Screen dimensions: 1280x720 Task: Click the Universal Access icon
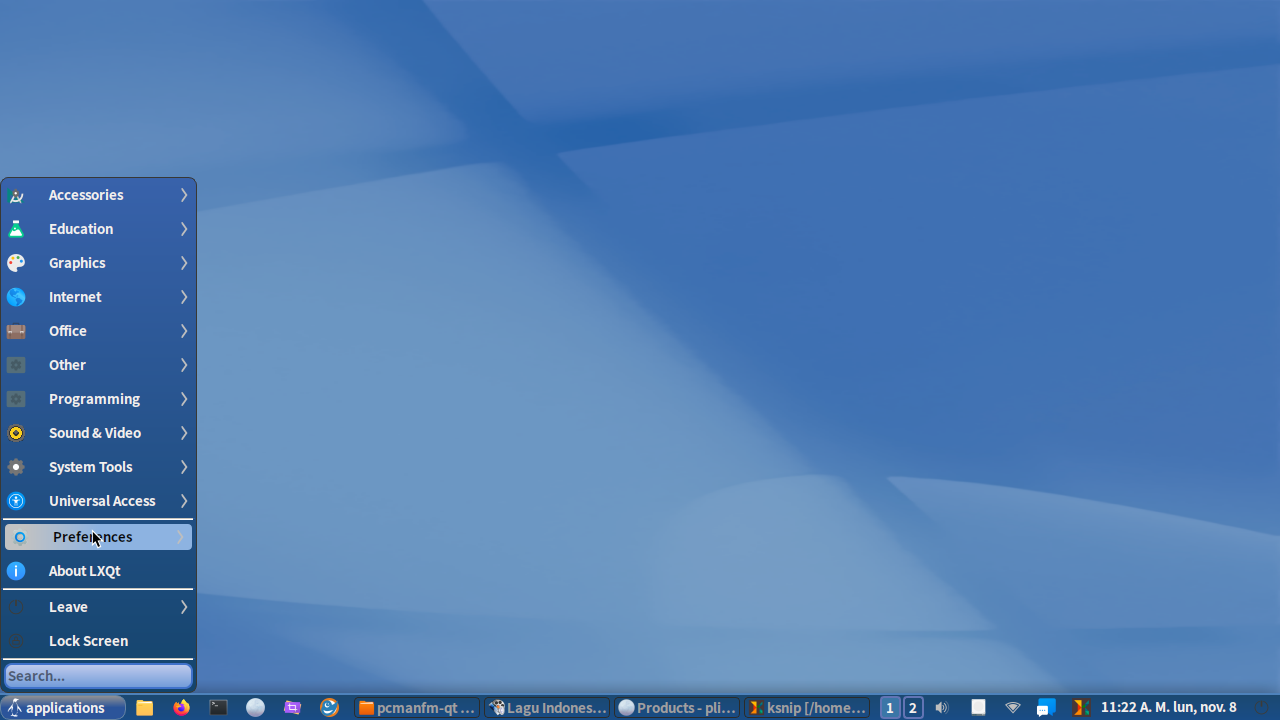pyautogui.click(x=16, y=501)
